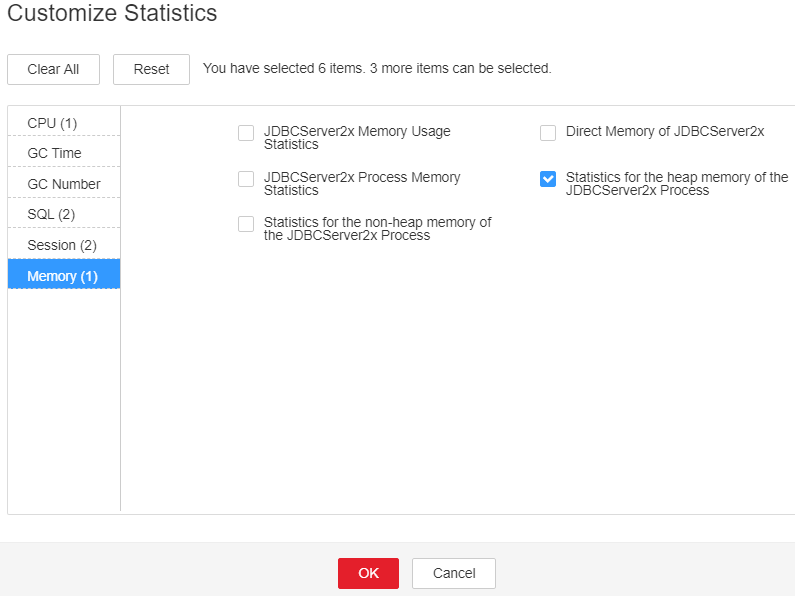Show the Session (2) category

64,245
